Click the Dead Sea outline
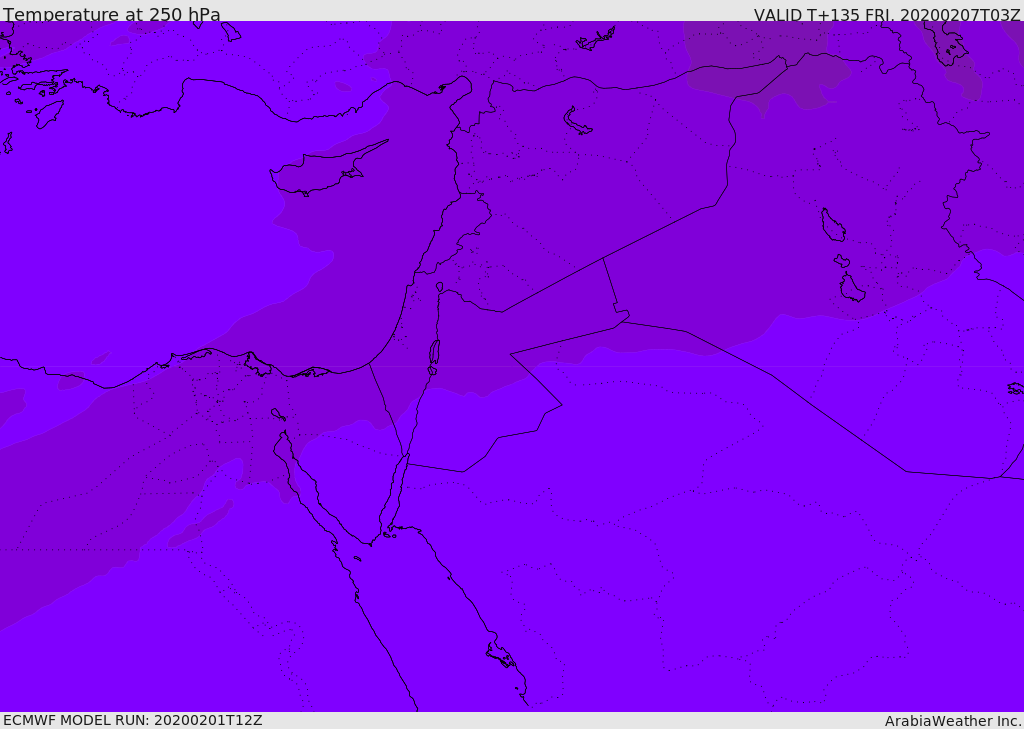Image resolution: width=1024 pixels, height=729 pixels. tap(434, 353)
